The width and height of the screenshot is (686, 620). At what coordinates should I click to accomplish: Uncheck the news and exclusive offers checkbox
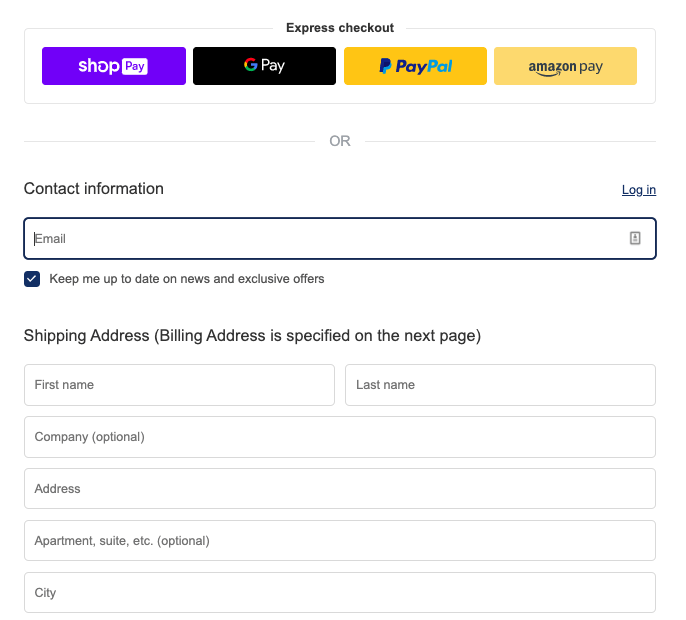(32, 279)
